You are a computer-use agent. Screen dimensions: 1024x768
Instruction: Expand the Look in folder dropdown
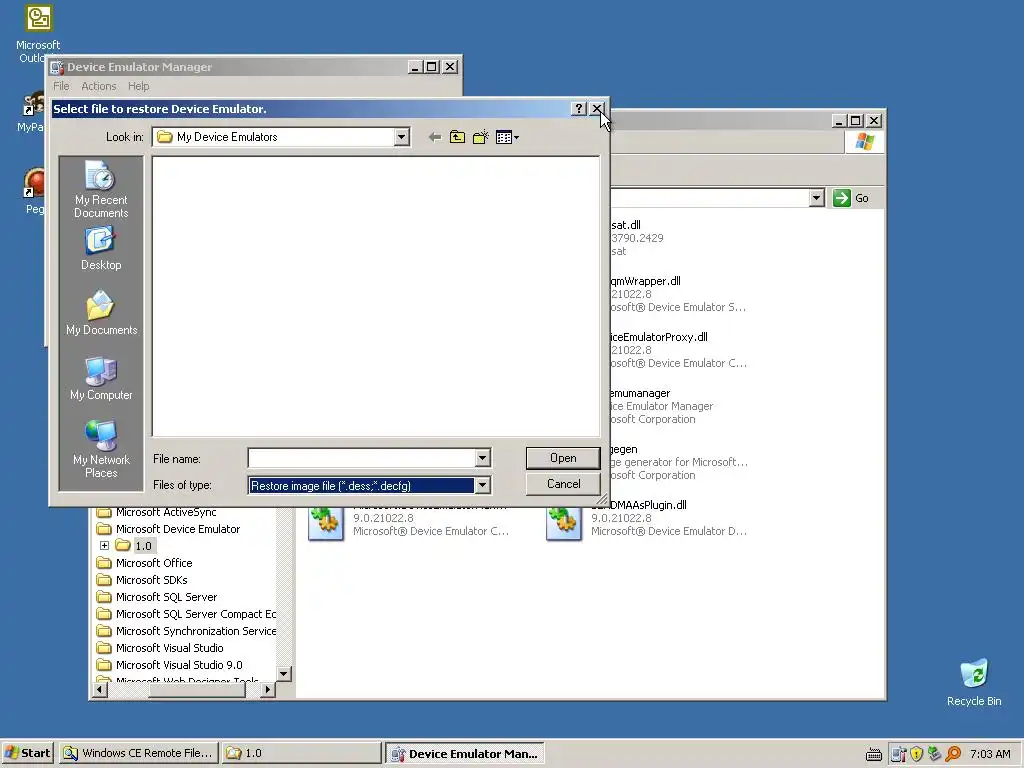tap(402, 137)
